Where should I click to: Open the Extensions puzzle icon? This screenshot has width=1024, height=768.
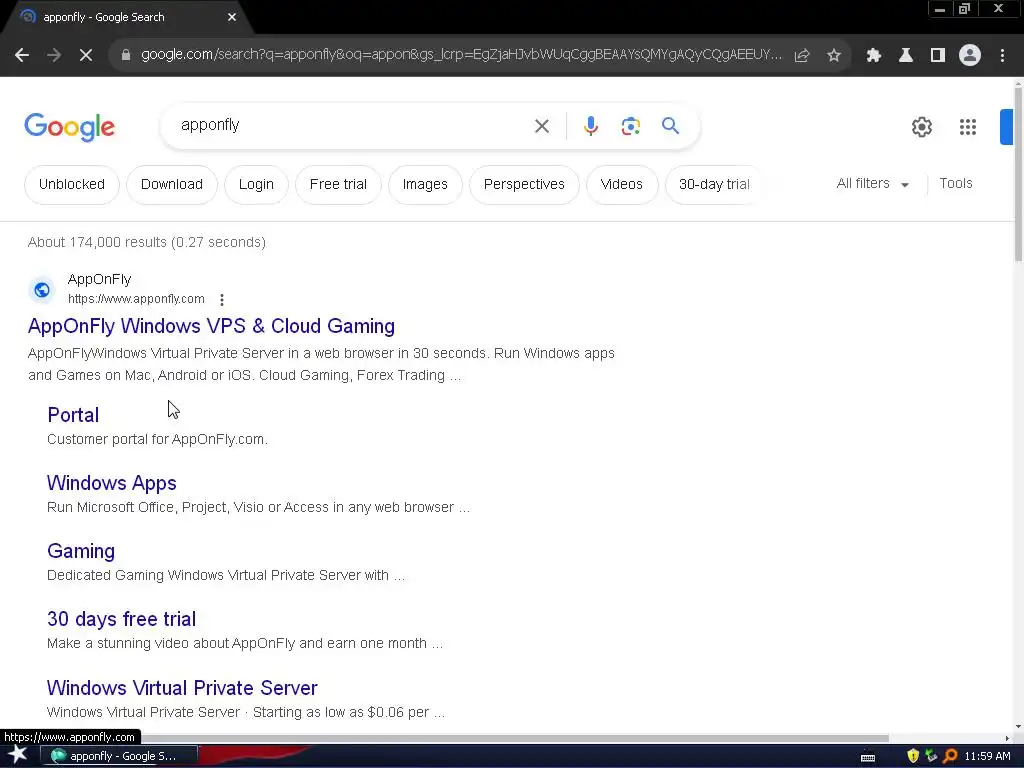pyautogui.click(x=874, y=56)
